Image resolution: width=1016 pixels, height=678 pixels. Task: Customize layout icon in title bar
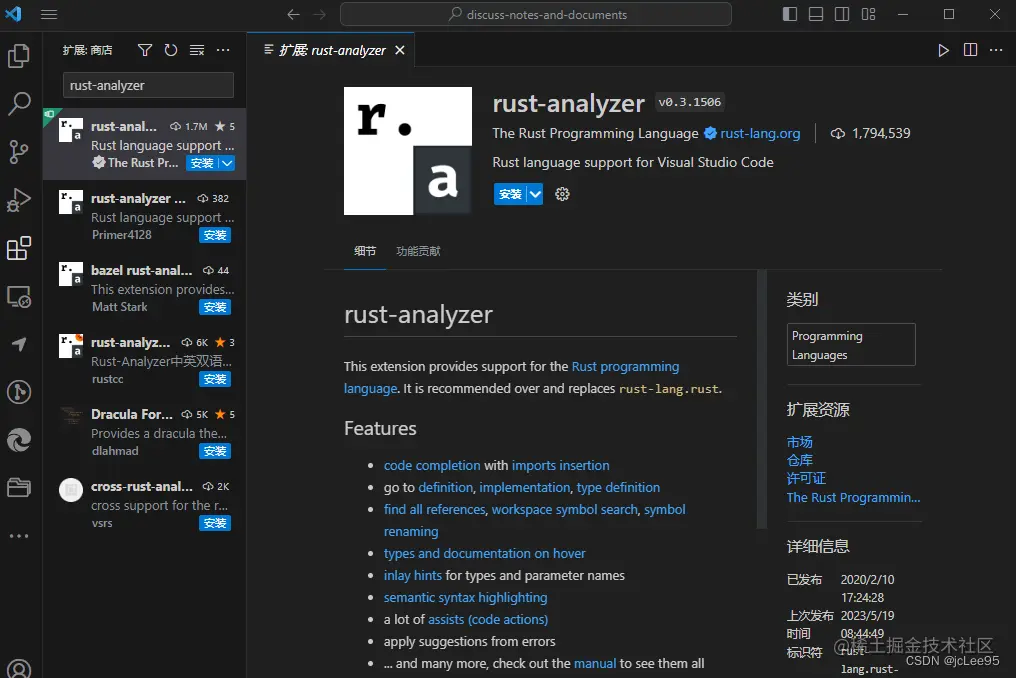[868, 14]
